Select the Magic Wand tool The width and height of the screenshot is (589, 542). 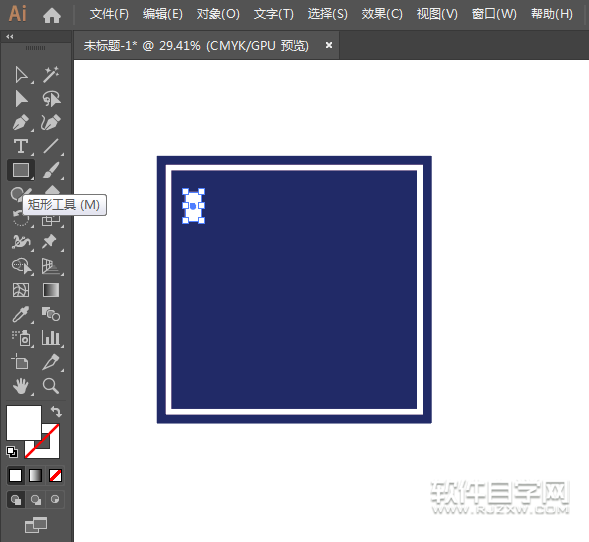click(x=50, y=74)
